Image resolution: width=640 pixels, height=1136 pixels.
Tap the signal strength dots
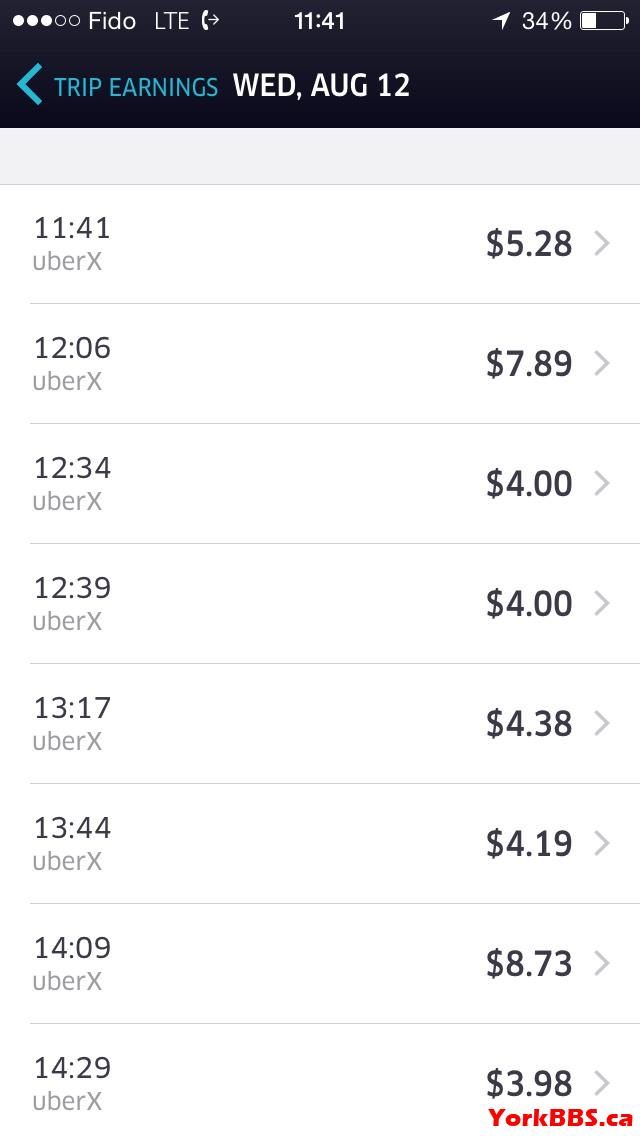[x=46, y=20]
